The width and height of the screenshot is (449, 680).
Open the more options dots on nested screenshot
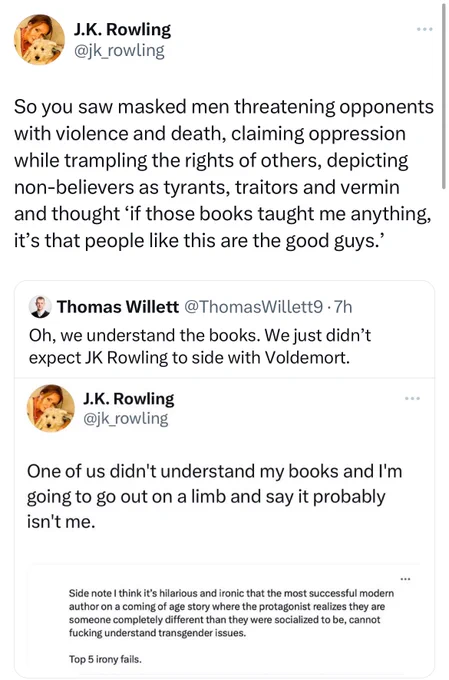pyautogui.click(x=405, y=579)
